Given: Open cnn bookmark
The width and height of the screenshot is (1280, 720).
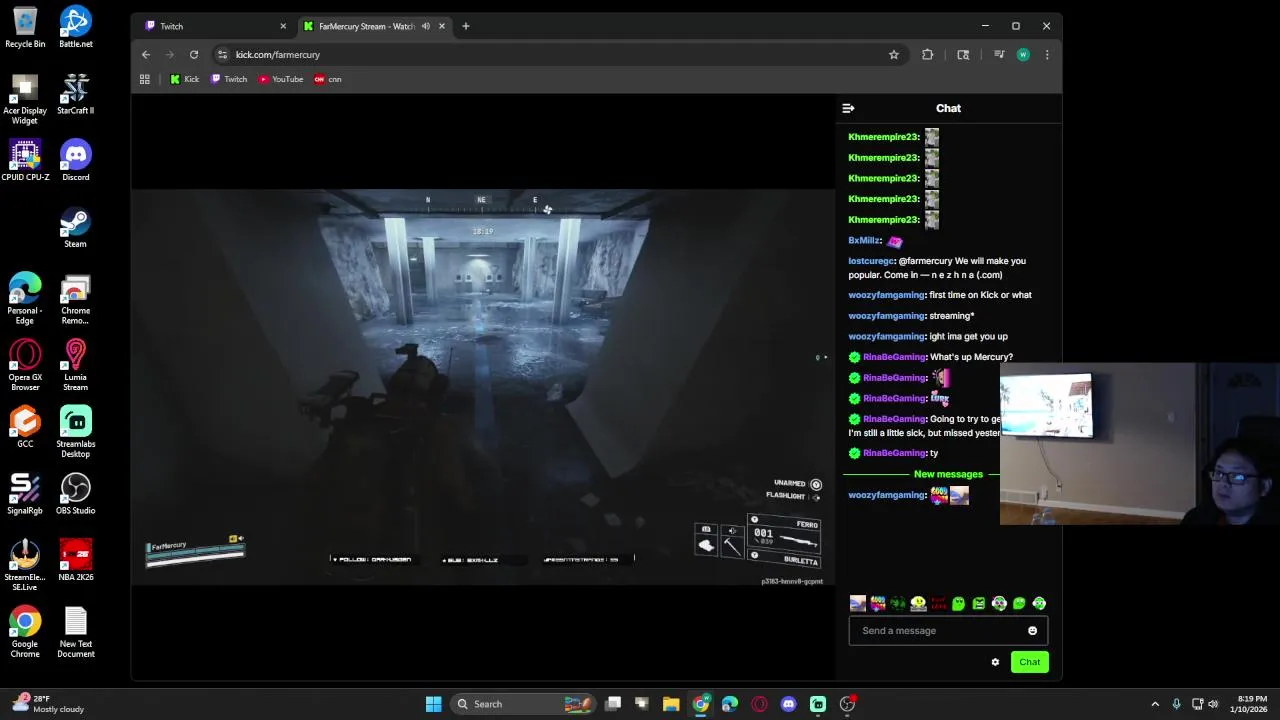Looking at the screenshot, I should 328,79.
